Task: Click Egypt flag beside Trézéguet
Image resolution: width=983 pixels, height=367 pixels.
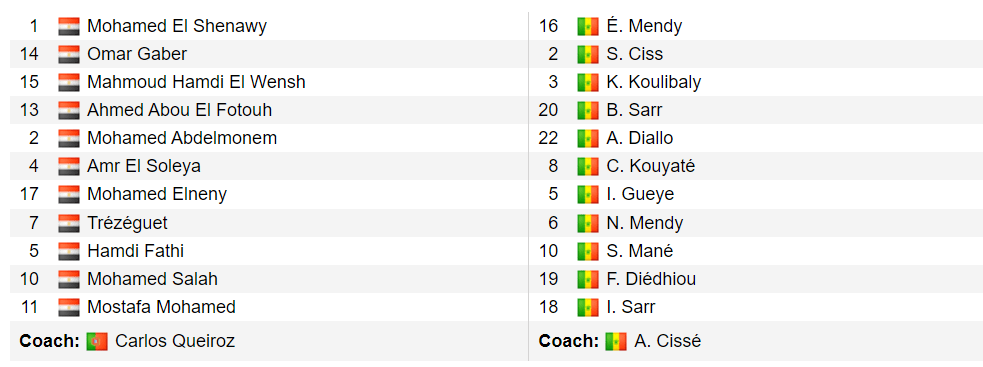Action: (x=68, y=223)
